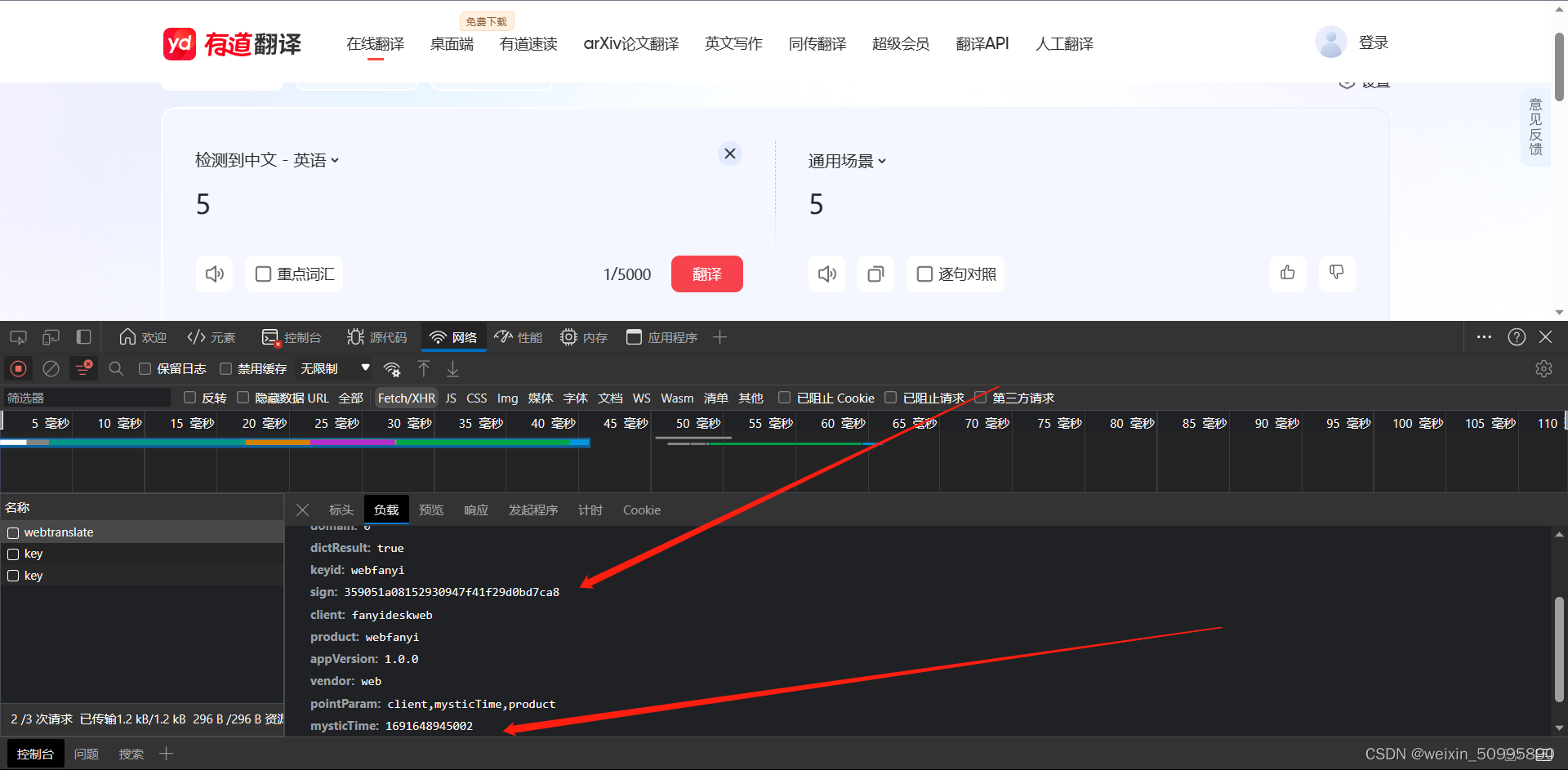The image size is (1568, 770).
Task: Check the webtranslate request checkbox
Action: (13, 532)
